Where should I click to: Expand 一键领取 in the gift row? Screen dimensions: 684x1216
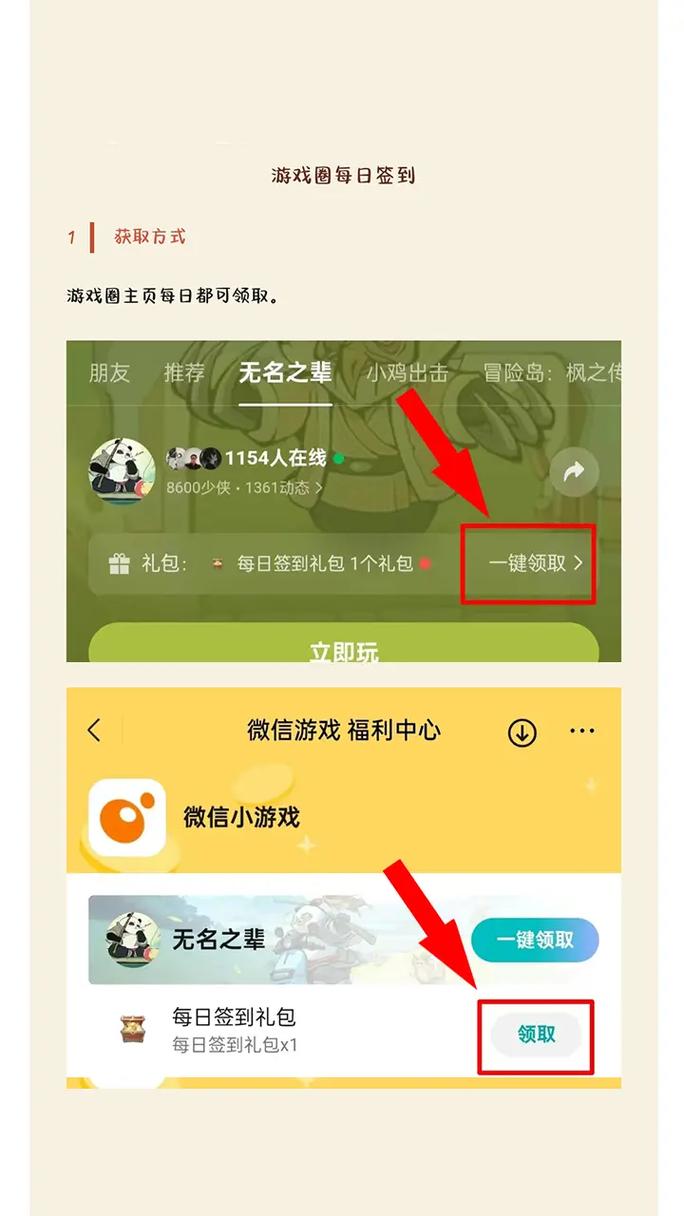[x=535, y=564]
